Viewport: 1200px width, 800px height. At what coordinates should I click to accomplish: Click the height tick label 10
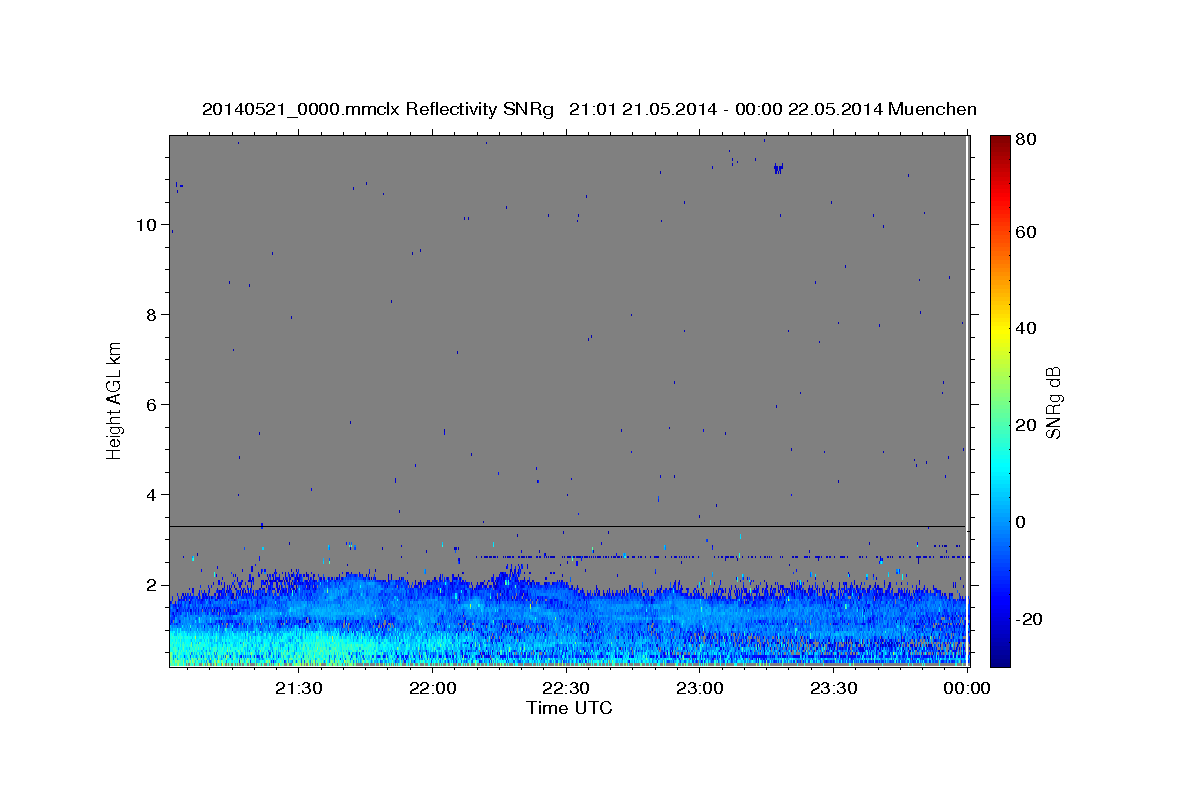(x=147, y=225)
